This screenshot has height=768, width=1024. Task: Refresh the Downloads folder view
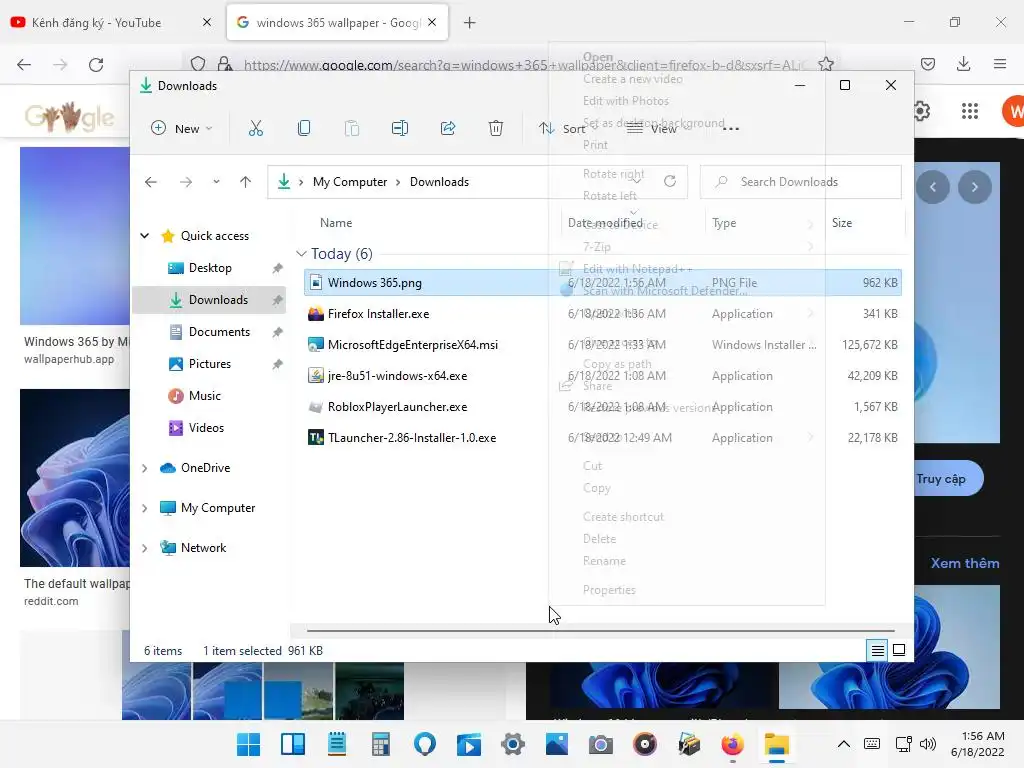[x=670, y=182]
